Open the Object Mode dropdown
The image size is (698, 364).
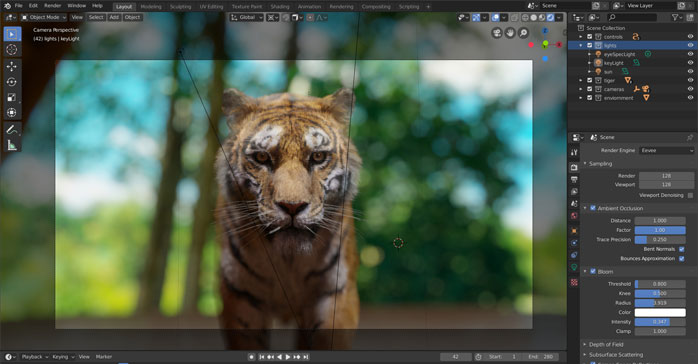44,17
